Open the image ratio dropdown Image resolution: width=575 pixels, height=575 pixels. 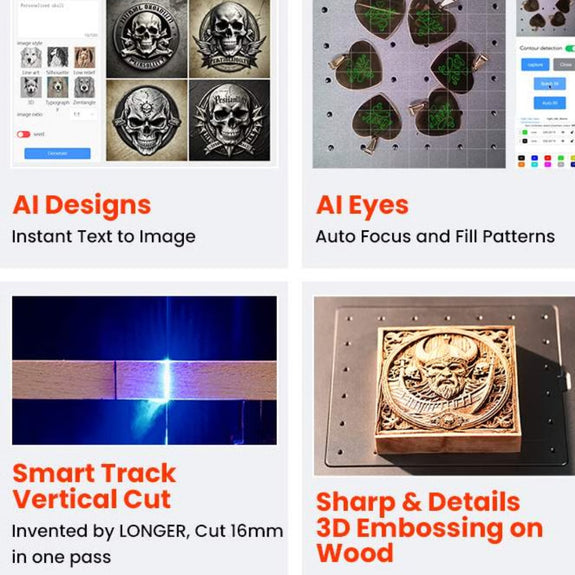(x=83, y=114)
